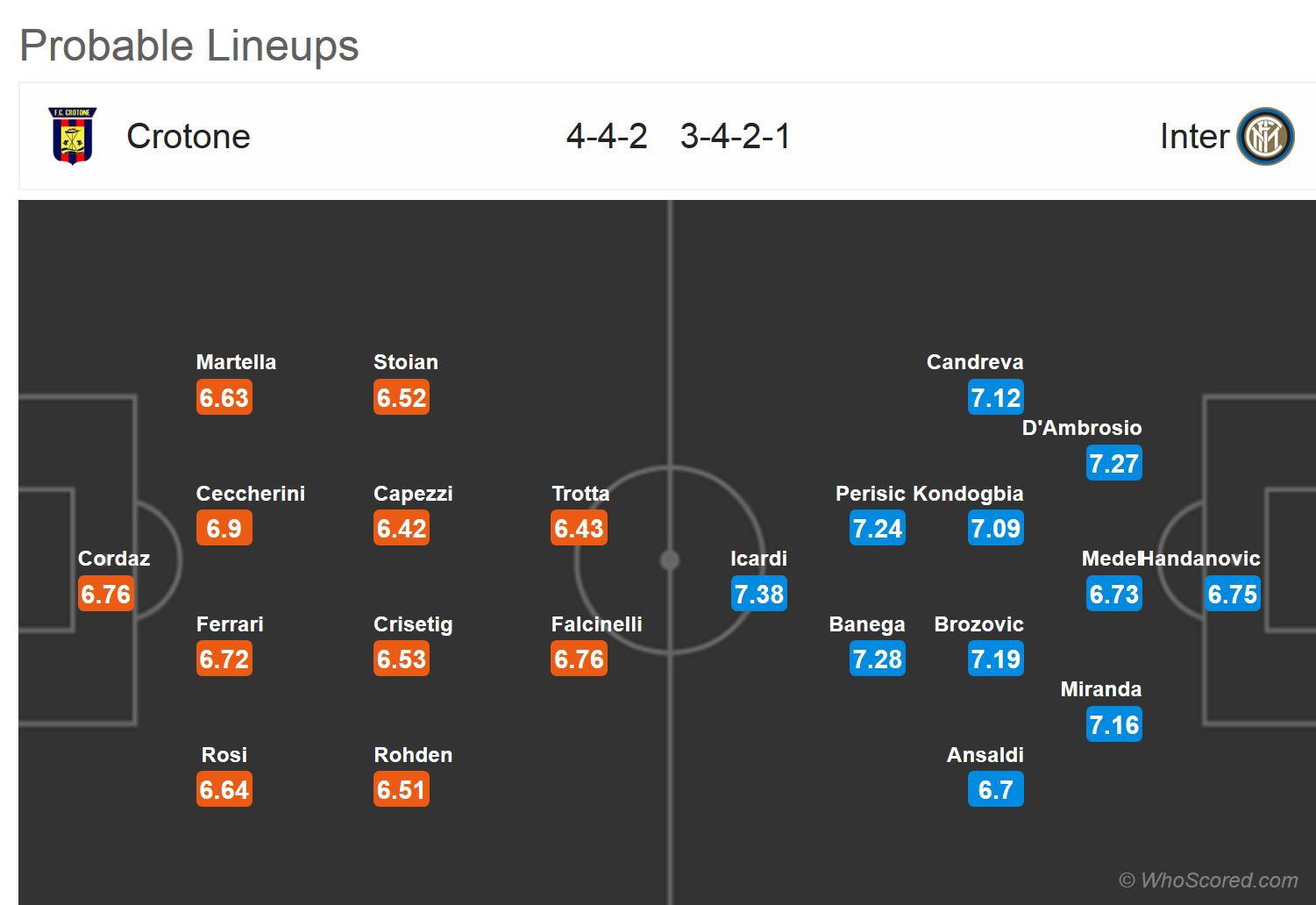Click the Inter club crest logo
This screenshot has height=905, width=1316.
(1265, 136)
